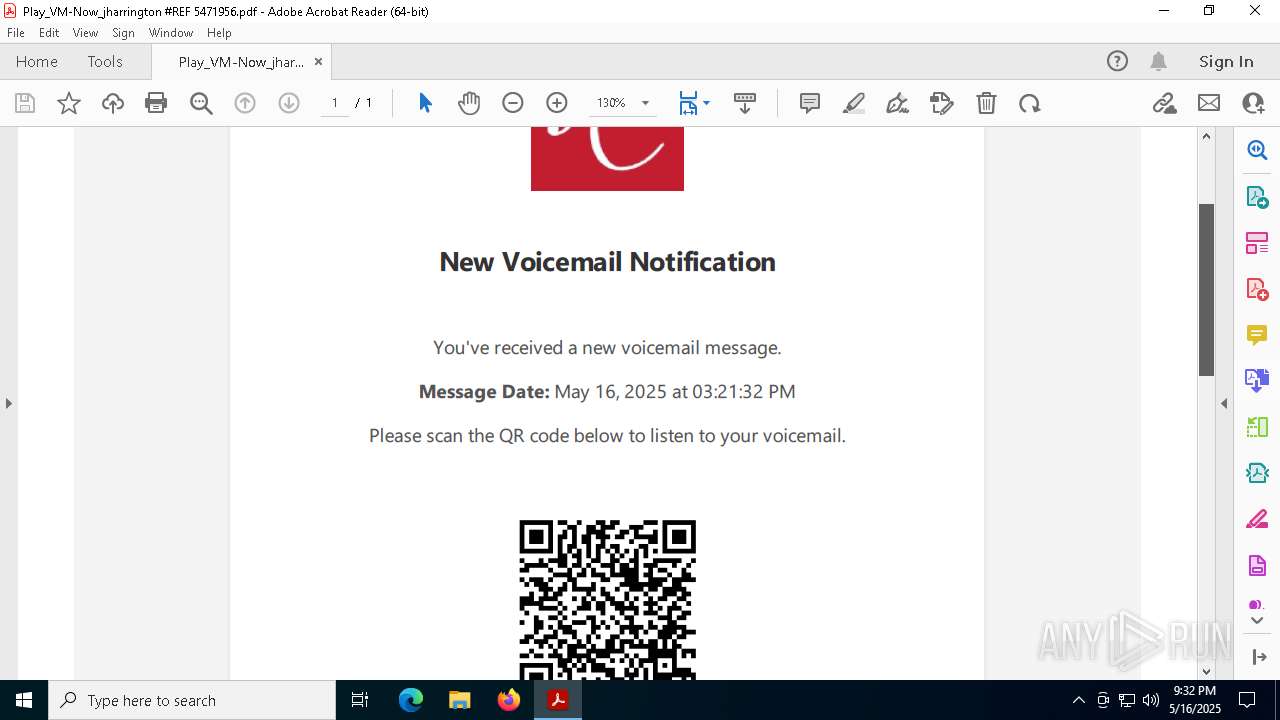Viewport: 1280px width, 720px height.
Task: Send the file by email with the envelope icon
Action: pos(1209,103)
